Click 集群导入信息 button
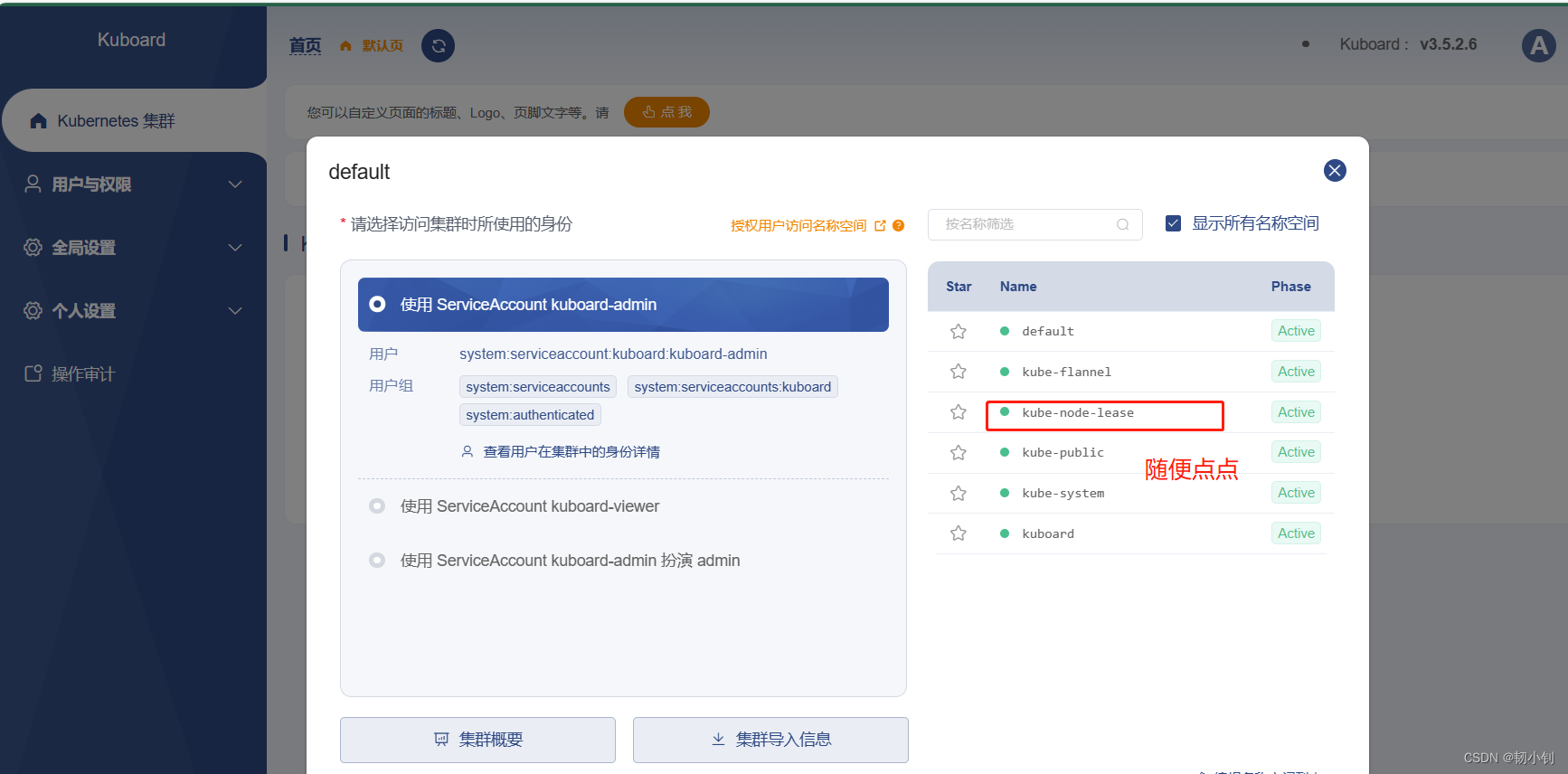 (770, 740)
